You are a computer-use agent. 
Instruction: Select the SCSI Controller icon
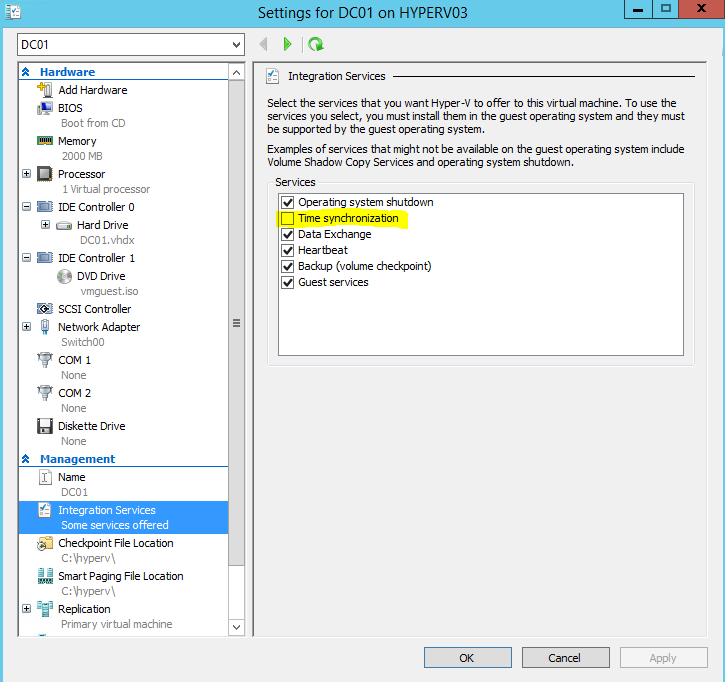pyautogui.click(x=45, y=309)
